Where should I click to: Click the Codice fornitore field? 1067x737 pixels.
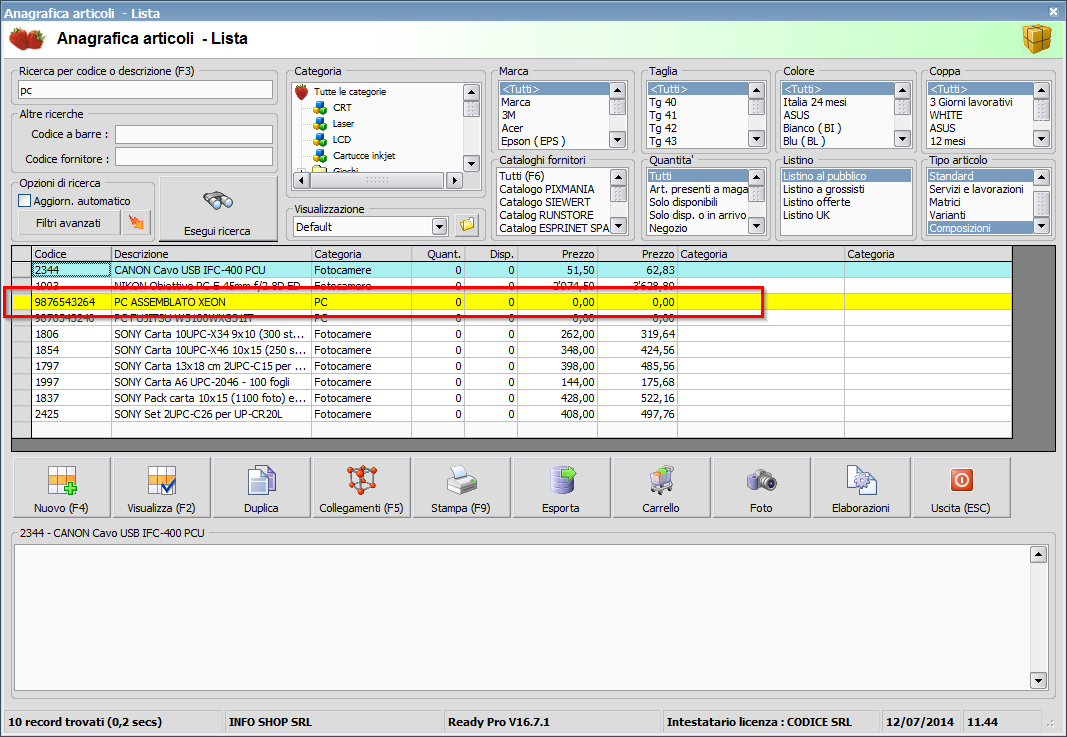pyautogui.click(x=193, y=159)
